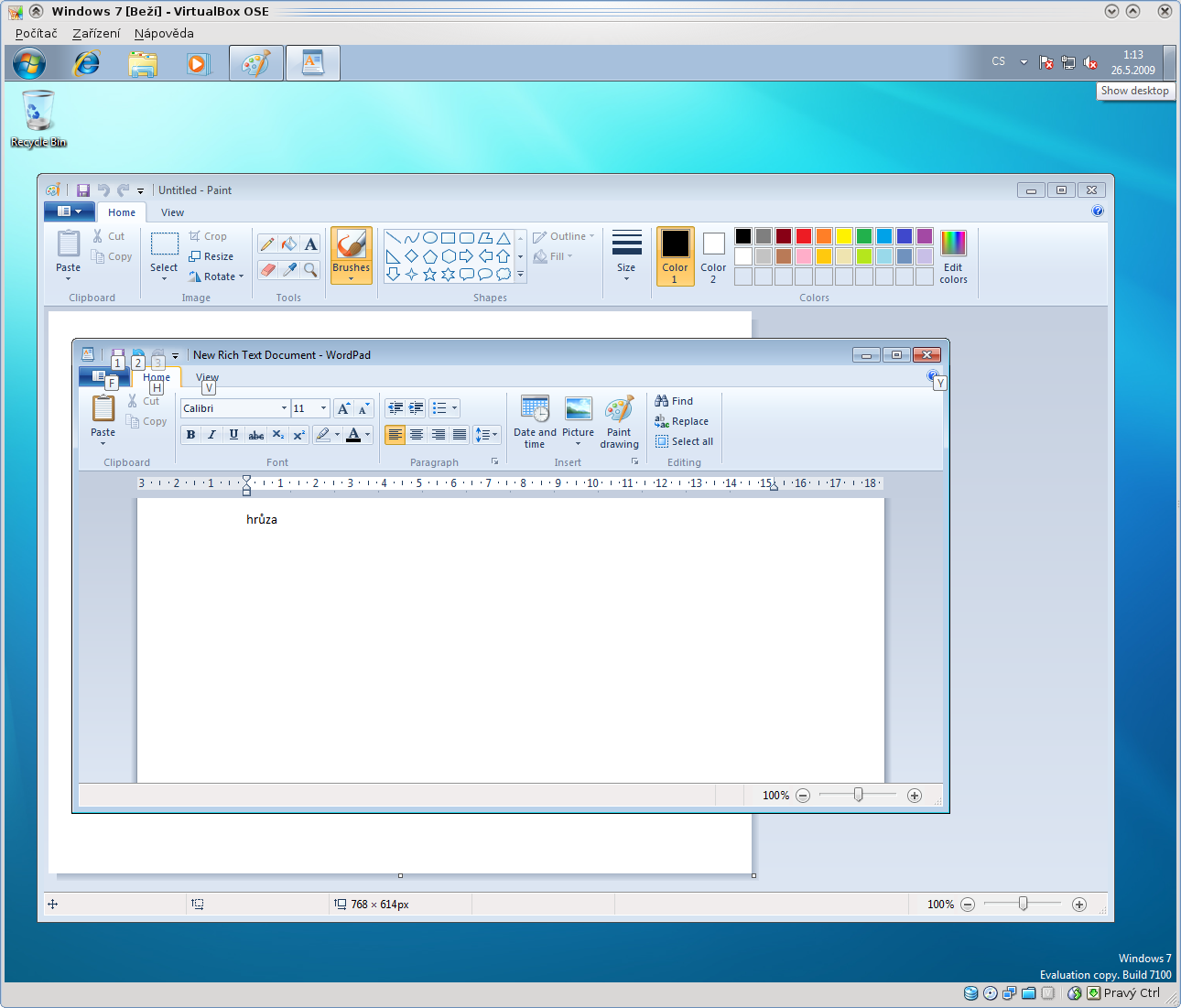The width and height of the screenshot is (1181, 1008).
Task: Open the Calibri font family dropdown
Action: tap(284, 408)
